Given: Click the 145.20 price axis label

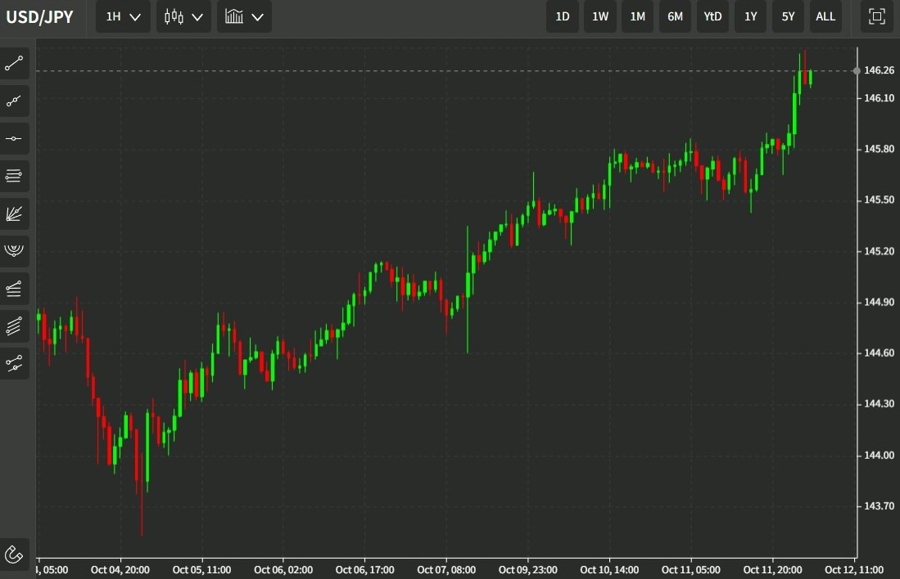Looking at the screenshot, I should (879, 251).
